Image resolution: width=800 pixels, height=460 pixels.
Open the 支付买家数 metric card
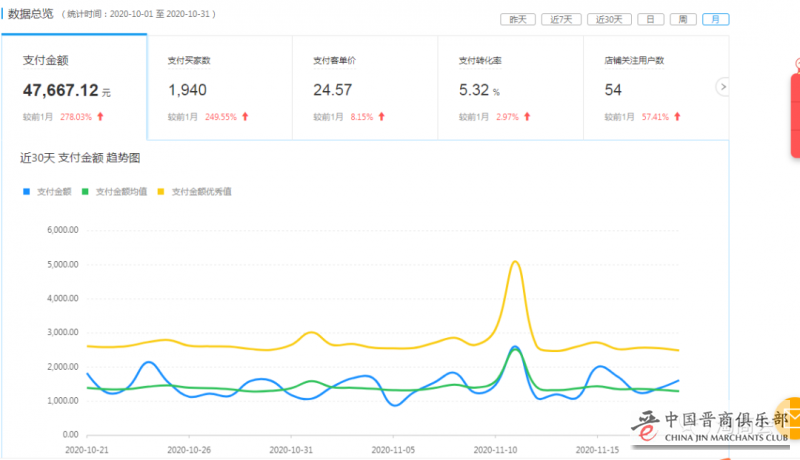coord(219,88)
